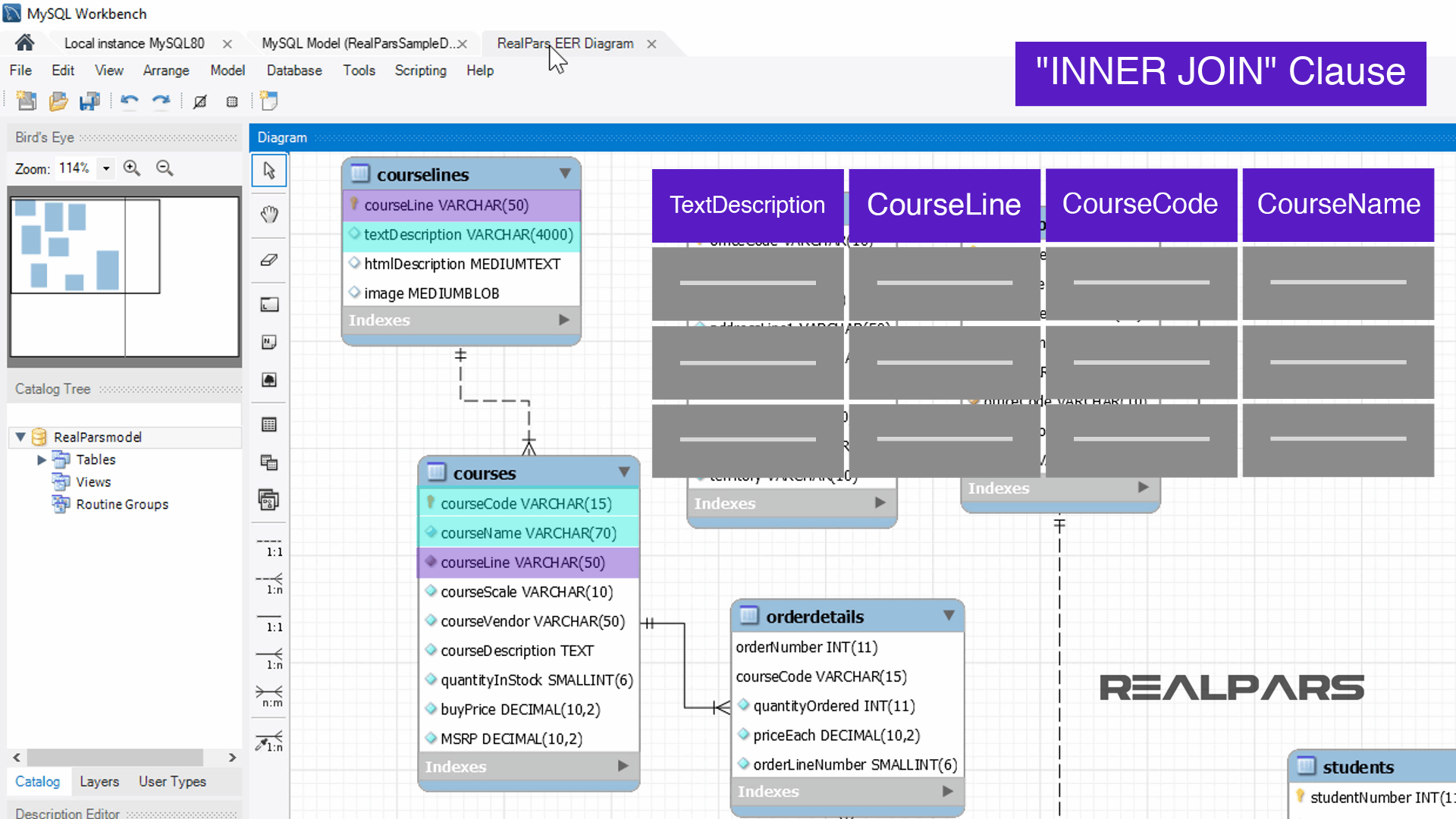Activate the hand pan tool
The height and width of the screenshot is (819, 1456).
pyautogui.click(x=268, y=215)
